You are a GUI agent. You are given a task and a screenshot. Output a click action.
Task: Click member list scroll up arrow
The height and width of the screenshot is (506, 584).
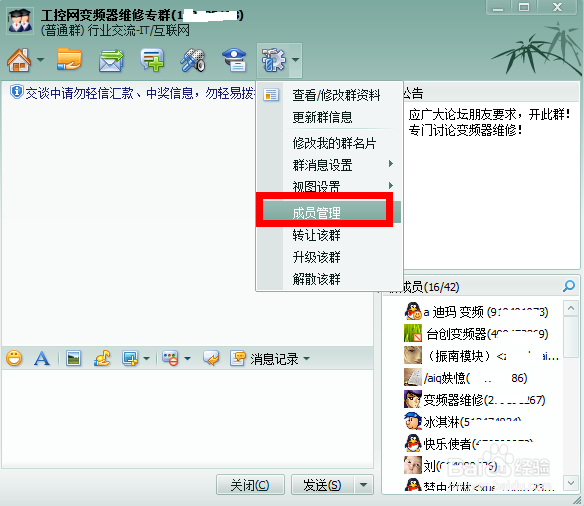pos(571,309)
